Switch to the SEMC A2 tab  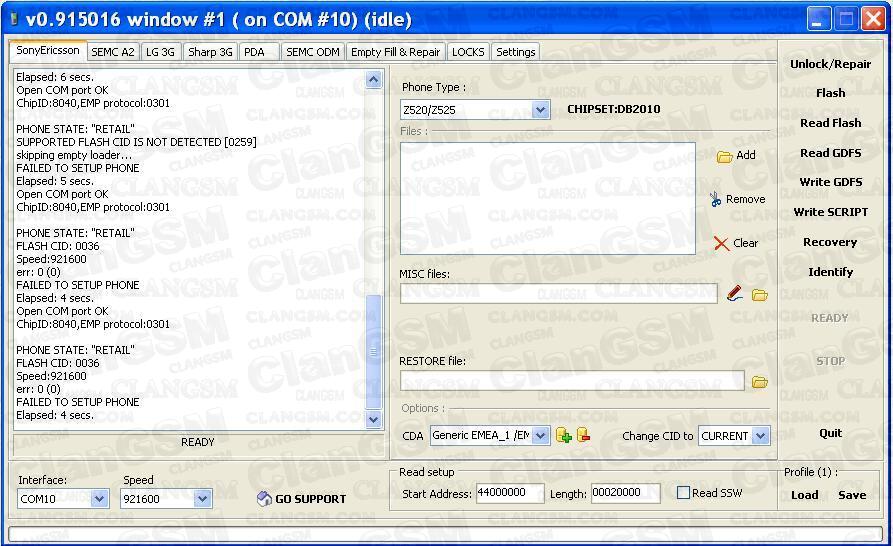pos(113,52)
